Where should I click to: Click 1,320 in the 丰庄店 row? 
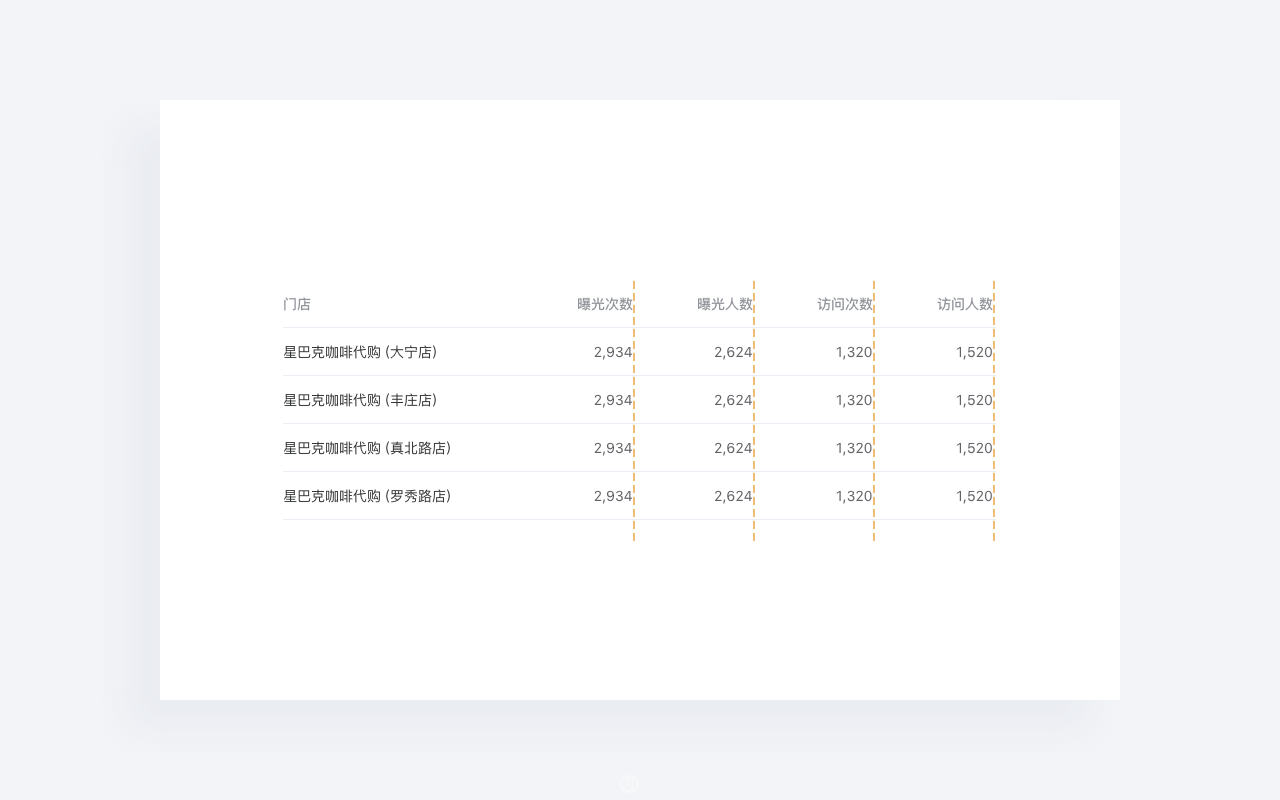[x=854, y=400]
